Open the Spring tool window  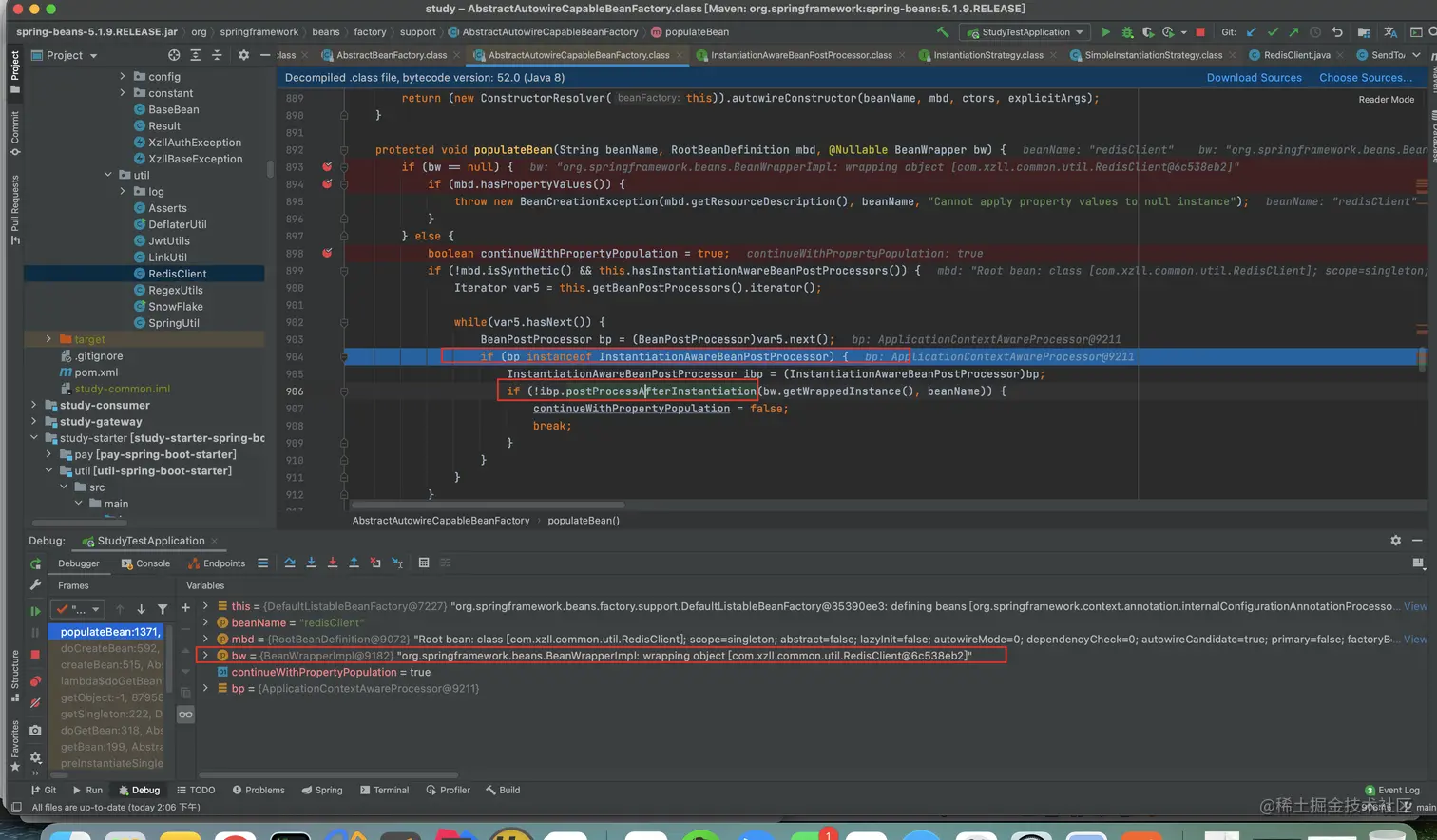point(321,790)
